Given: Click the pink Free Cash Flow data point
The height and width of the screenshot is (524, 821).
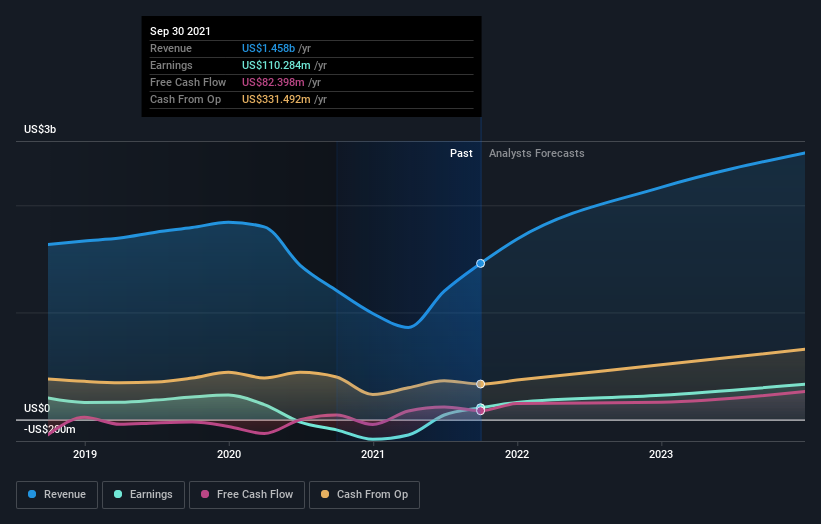Looking at the screenshot, I should (480, 411).
